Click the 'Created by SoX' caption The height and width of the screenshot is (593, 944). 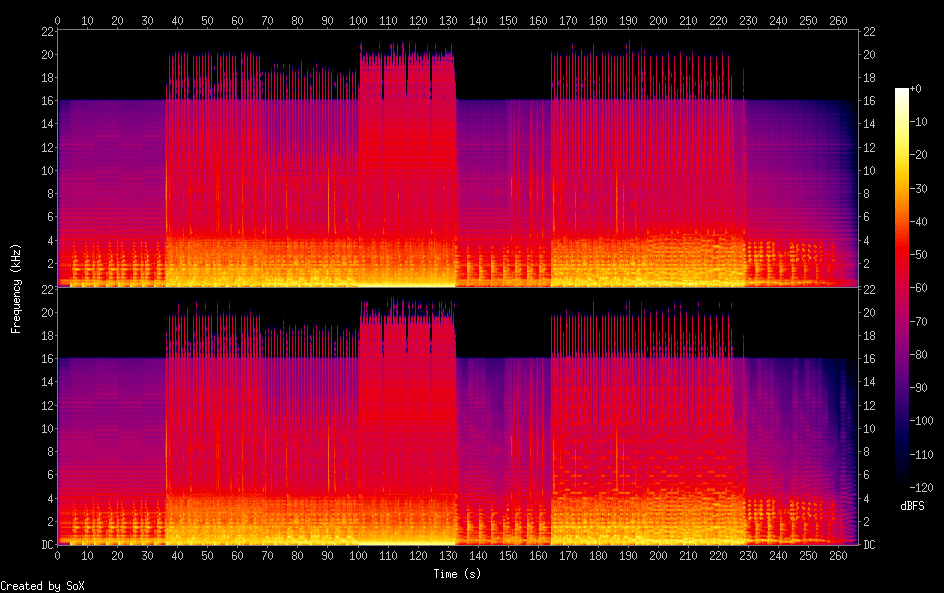click(42, 586)
